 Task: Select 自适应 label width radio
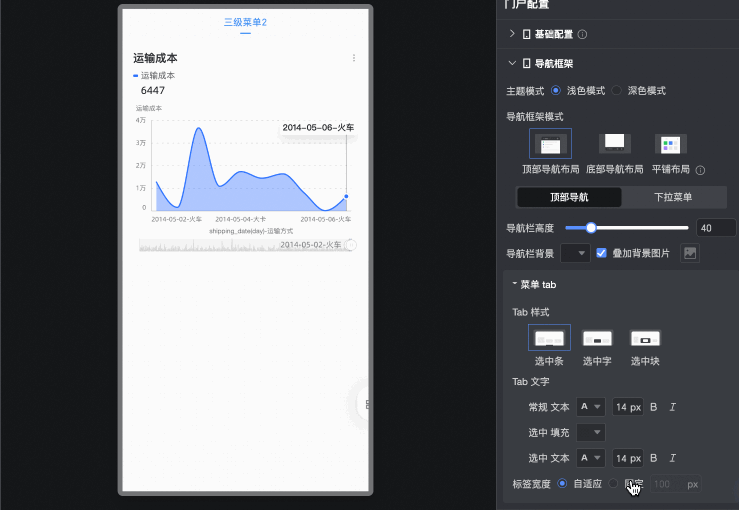tap(562, 484)
